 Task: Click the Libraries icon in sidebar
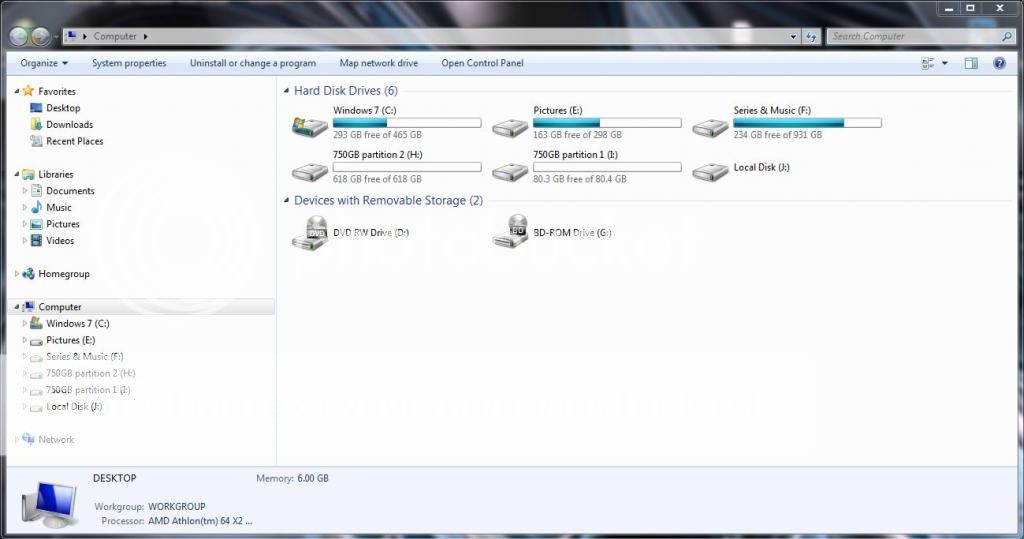pos(28,174)
